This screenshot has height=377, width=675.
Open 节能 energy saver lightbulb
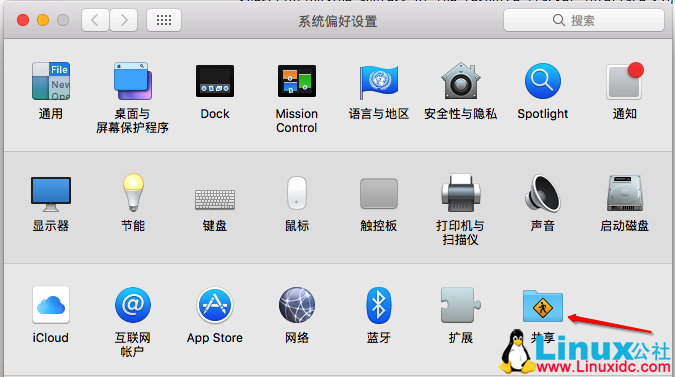pos(133,192)
